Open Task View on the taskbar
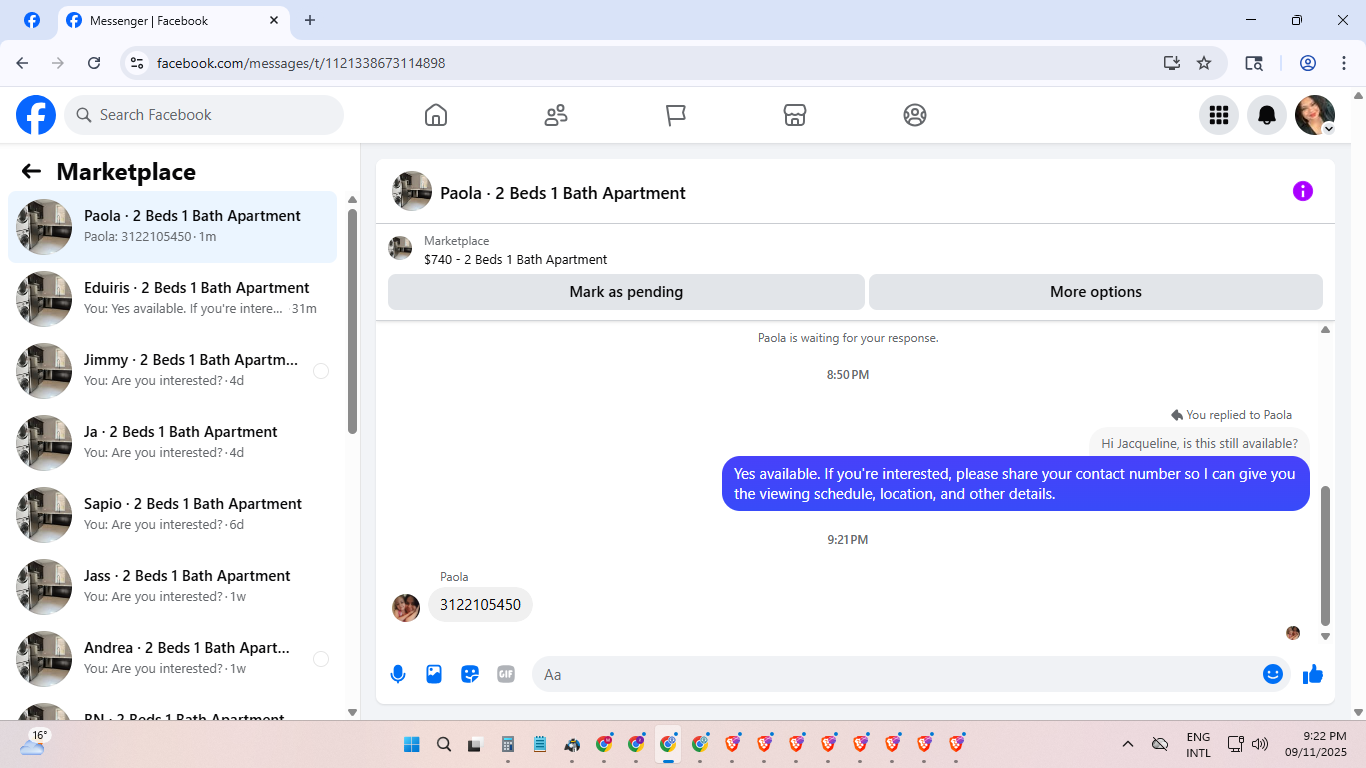 (x=476, y=744)
